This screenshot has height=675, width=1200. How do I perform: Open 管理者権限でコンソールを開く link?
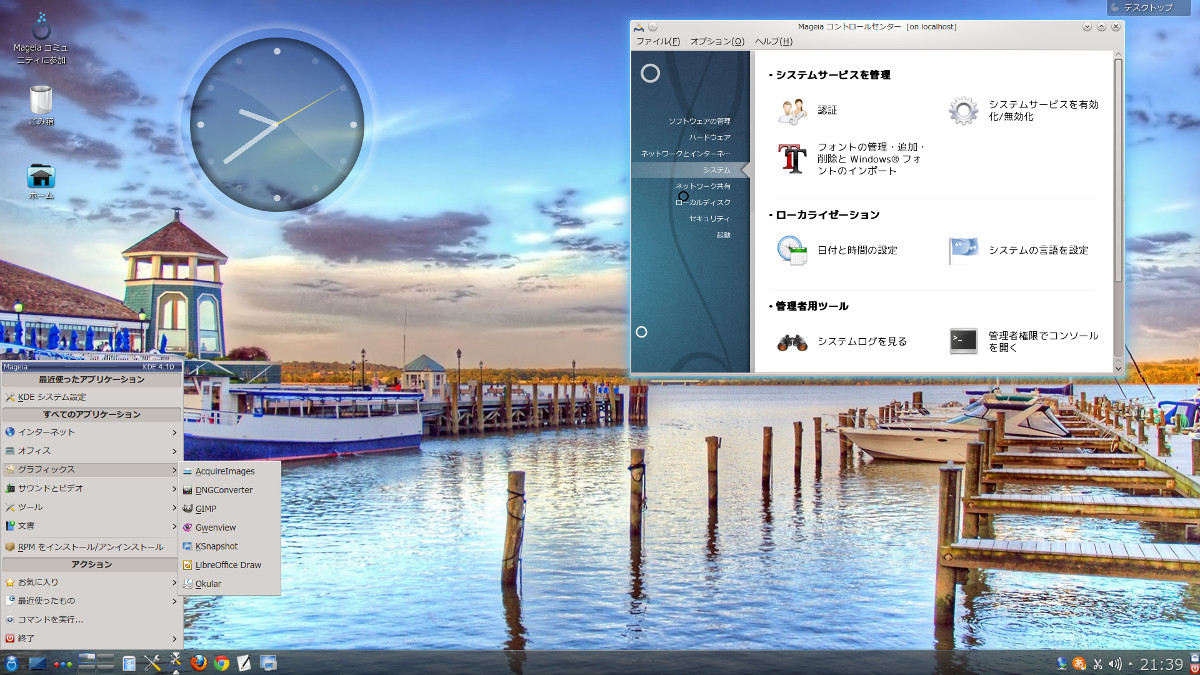pos(1043,341)
